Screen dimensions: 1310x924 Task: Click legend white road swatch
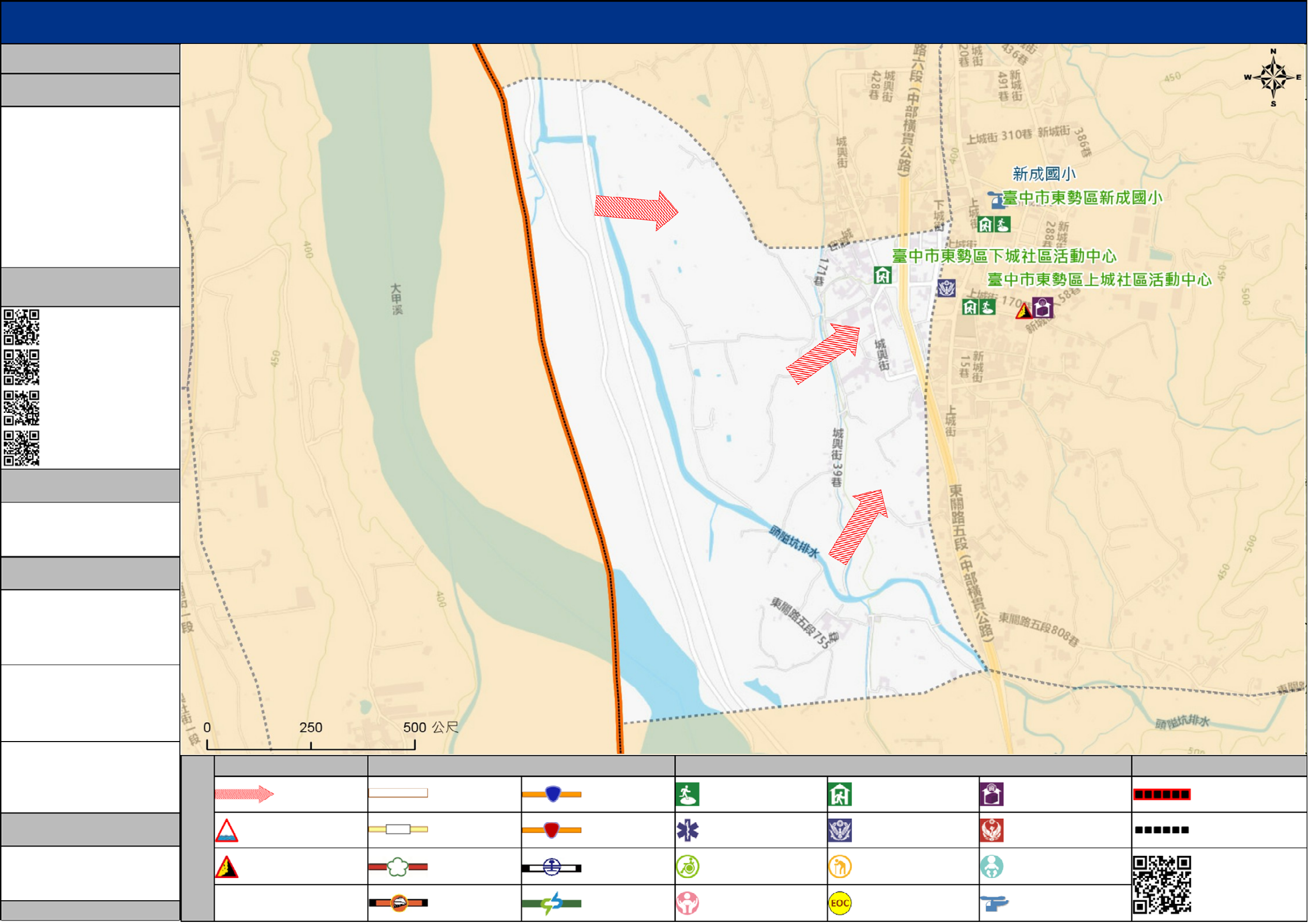point(398,793)
